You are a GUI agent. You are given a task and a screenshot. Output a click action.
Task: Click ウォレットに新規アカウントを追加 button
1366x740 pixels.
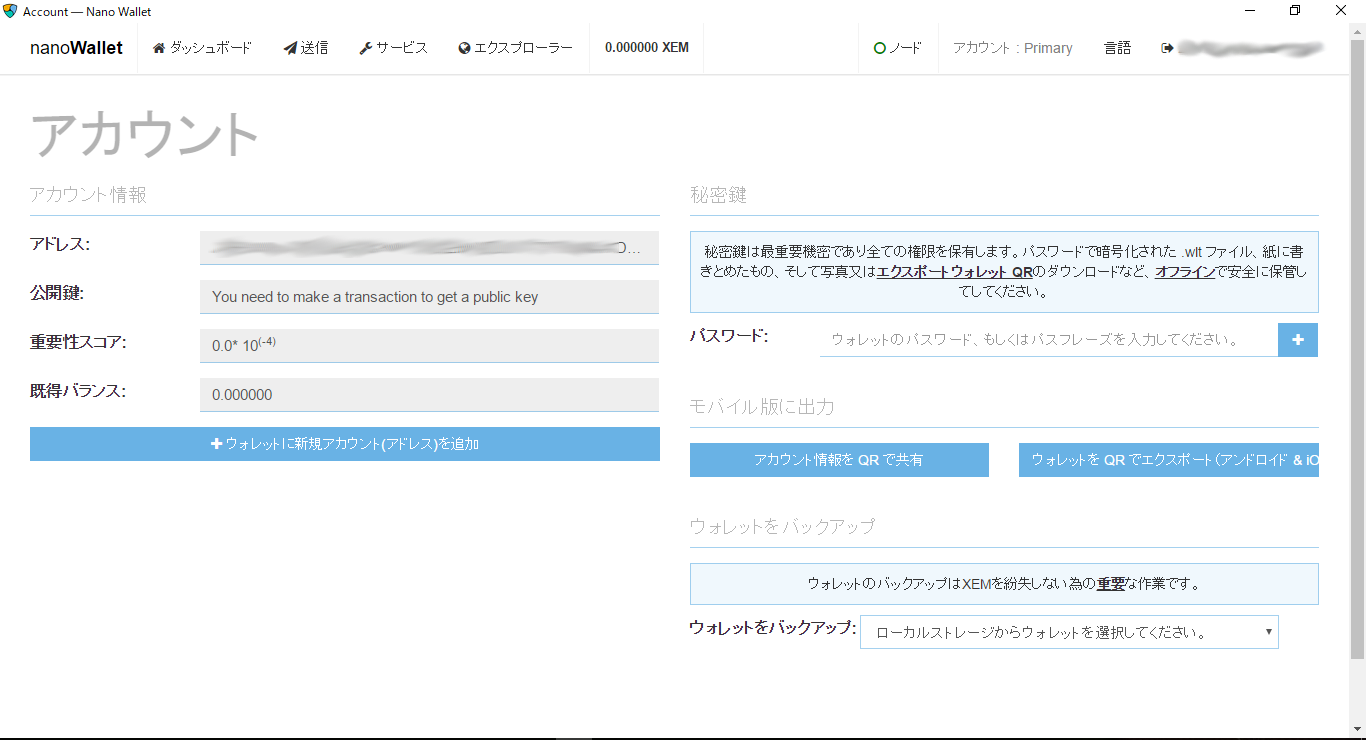tap(345, 444)
